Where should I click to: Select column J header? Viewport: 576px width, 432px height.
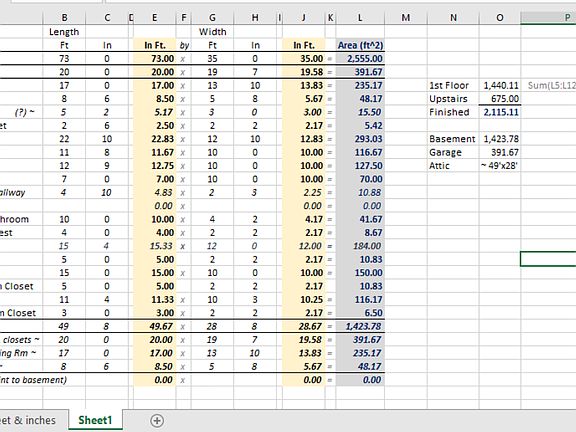303,18
